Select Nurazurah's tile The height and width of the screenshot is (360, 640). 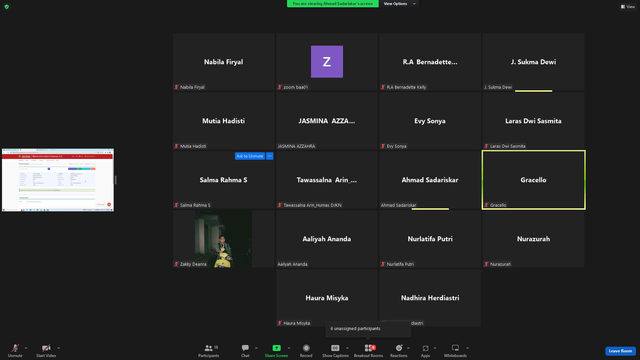[x=533, y=239]
